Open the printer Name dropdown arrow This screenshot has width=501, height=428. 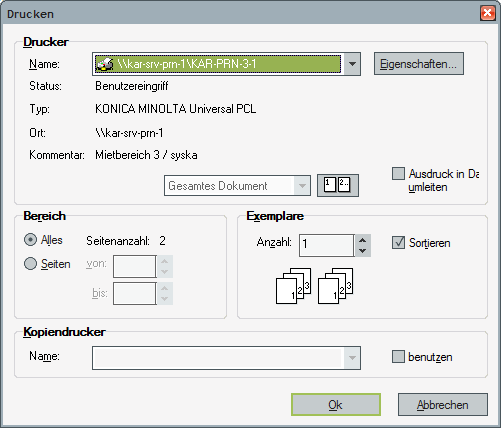(x=352, y=64)
